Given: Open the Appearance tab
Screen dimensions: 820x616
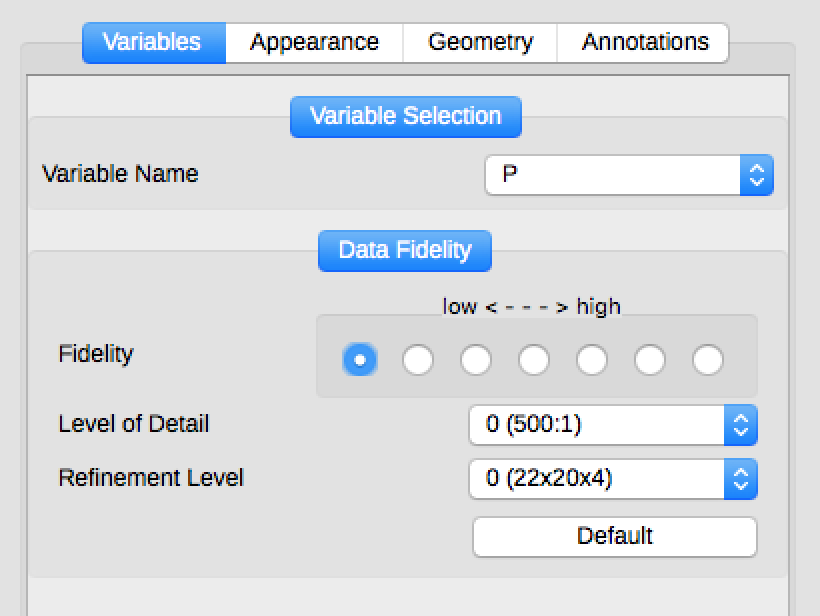Looking at the screenshot, I should click(x=314, y=43).
